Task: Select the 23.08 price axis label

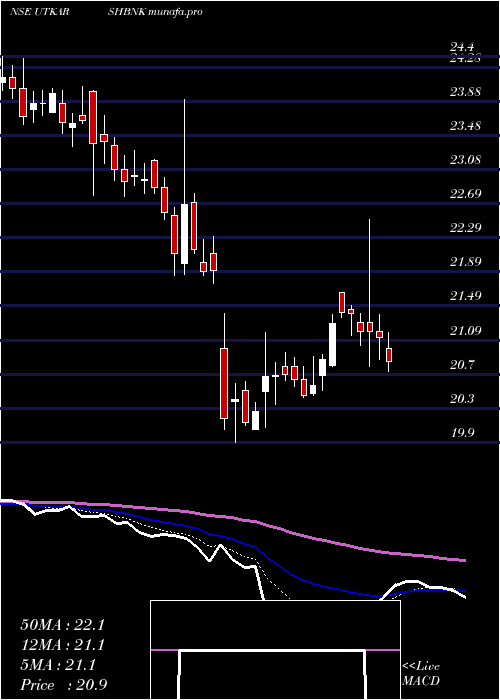Action: [465, 160]
